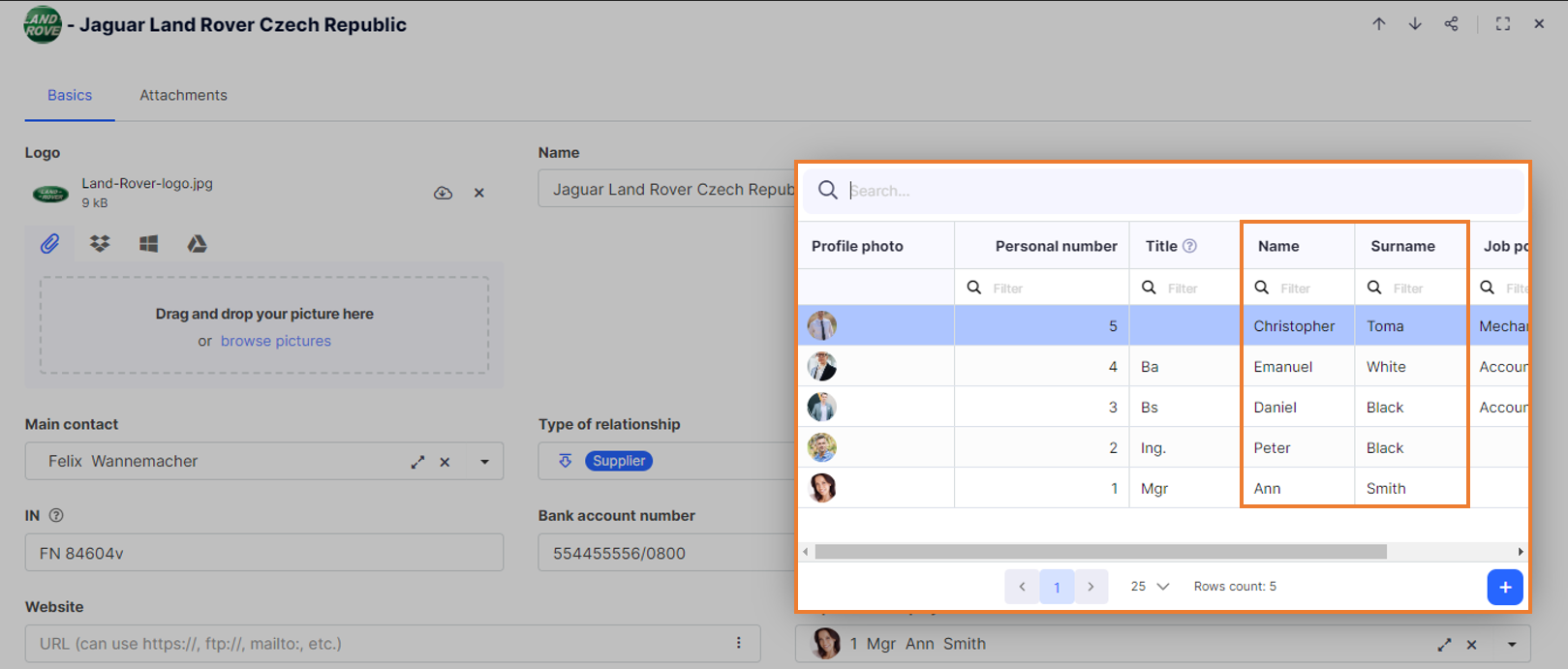Open the Ann Smith field dropdown

tap(1512, 644)
